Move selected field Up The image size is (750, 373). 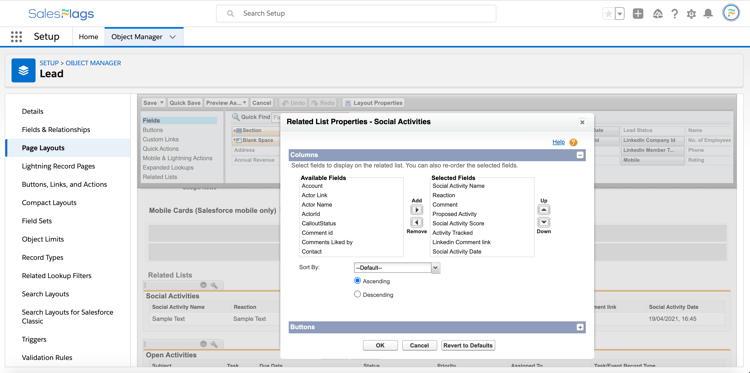coord(544,209)
